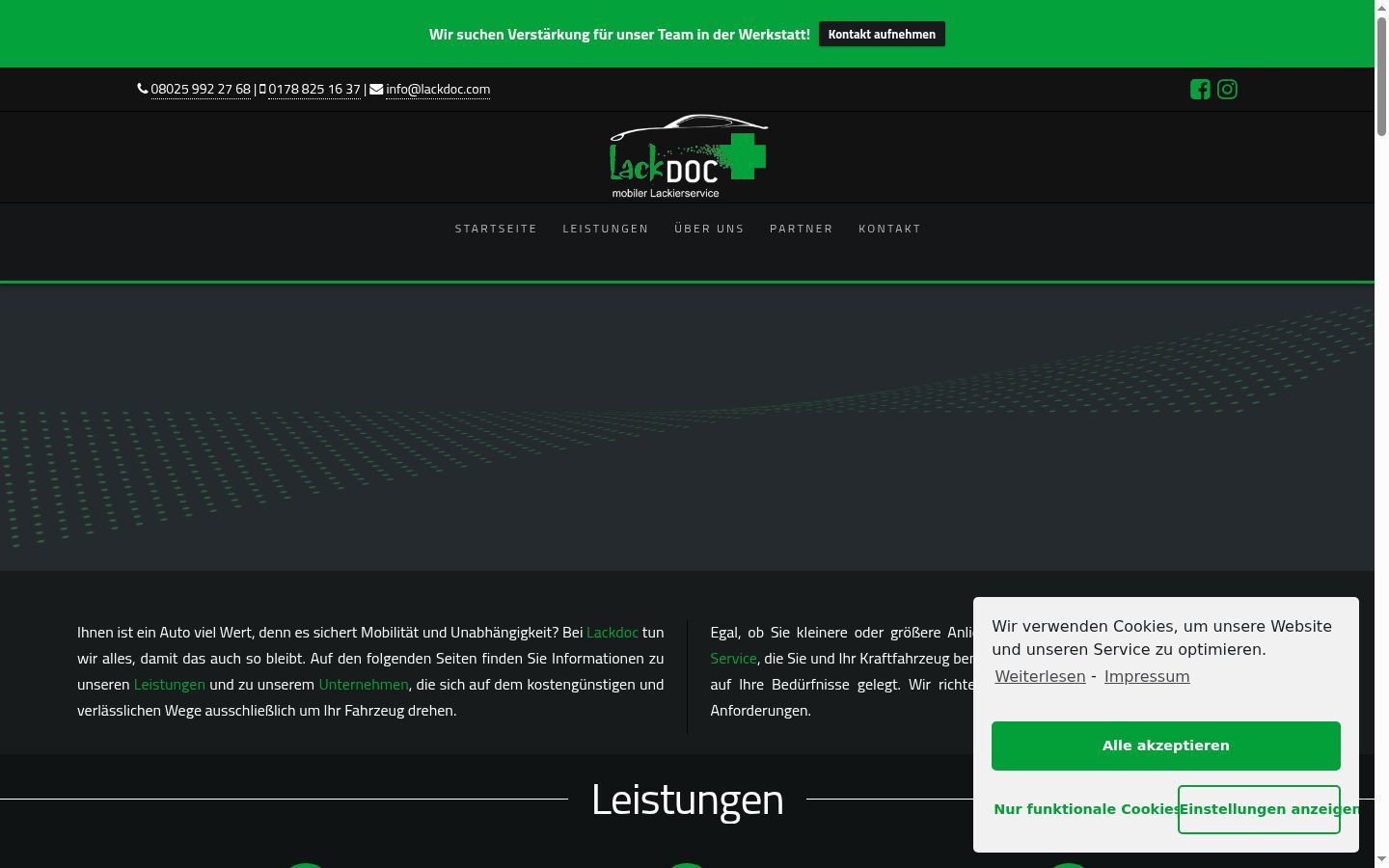This screenshot has height=868, width=1389.
Task: Open Leistungen navigation item
Action: [606, 229]
